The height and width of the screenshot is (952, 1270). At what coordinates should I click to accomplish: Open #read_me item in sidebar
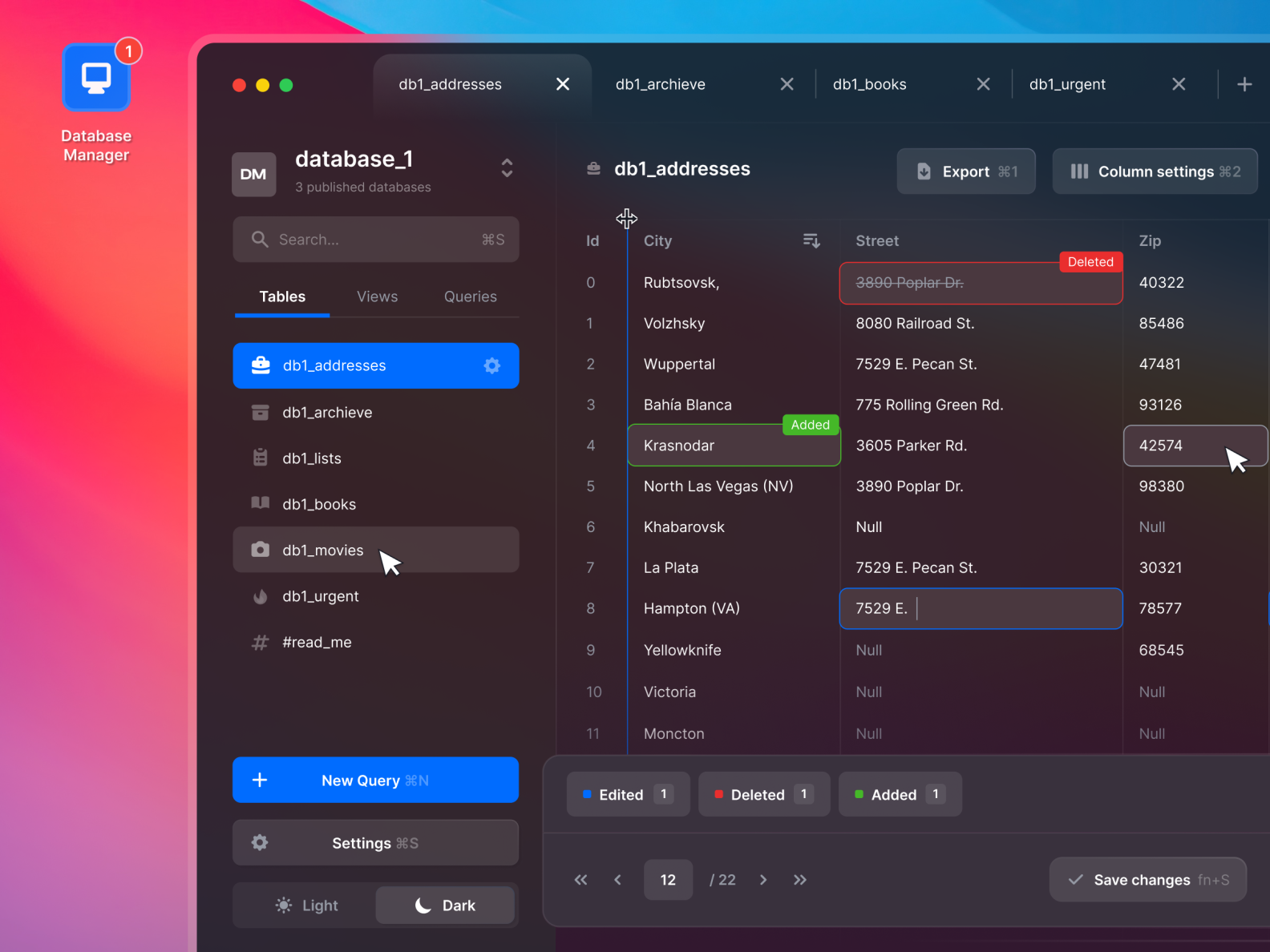click(376, 642)
